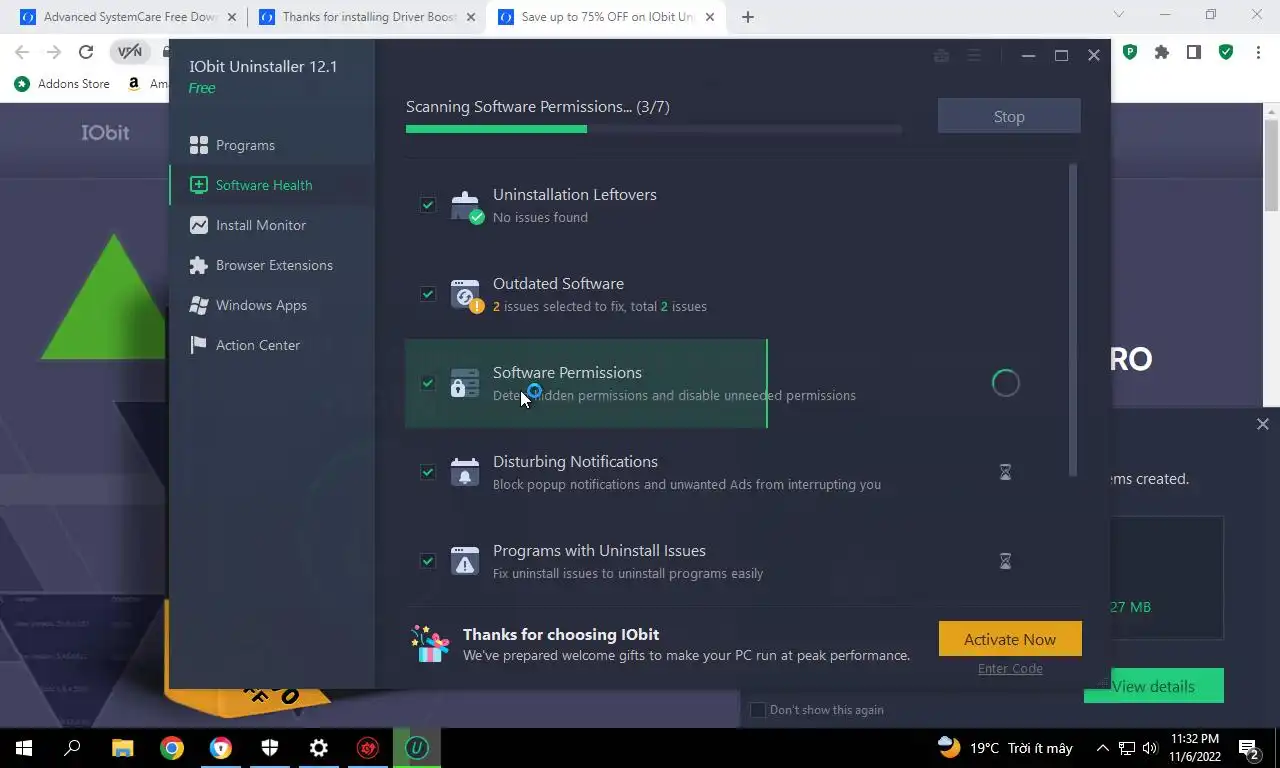Close the Driver Booster browser tab
This screenshot has width=1280, height=768.
coord(471,17)
